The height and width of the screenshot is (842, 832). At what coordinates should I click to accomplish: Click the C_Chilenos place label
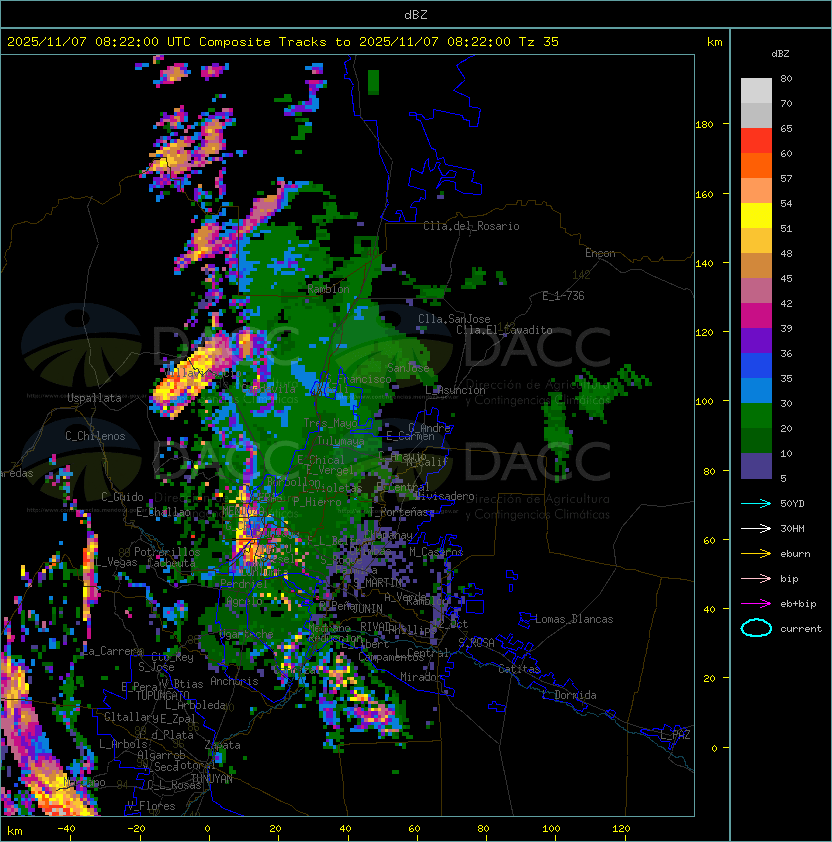point(95,436)
